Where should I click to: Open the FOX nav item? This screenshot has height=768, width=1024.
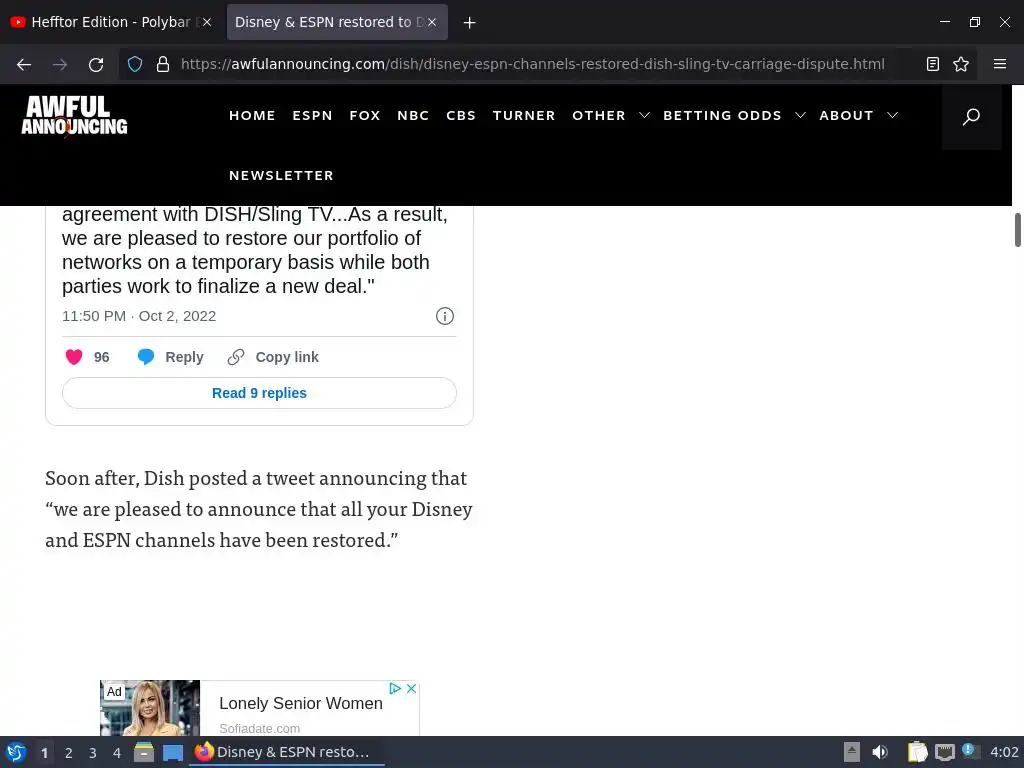364,116
